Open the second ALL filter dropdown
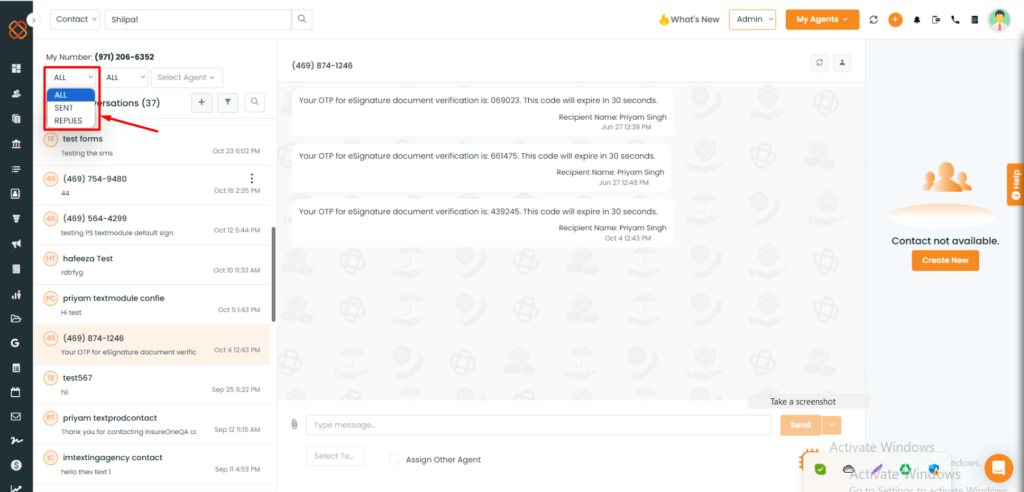Screen dimensions: 1024x492 [124, 77]
